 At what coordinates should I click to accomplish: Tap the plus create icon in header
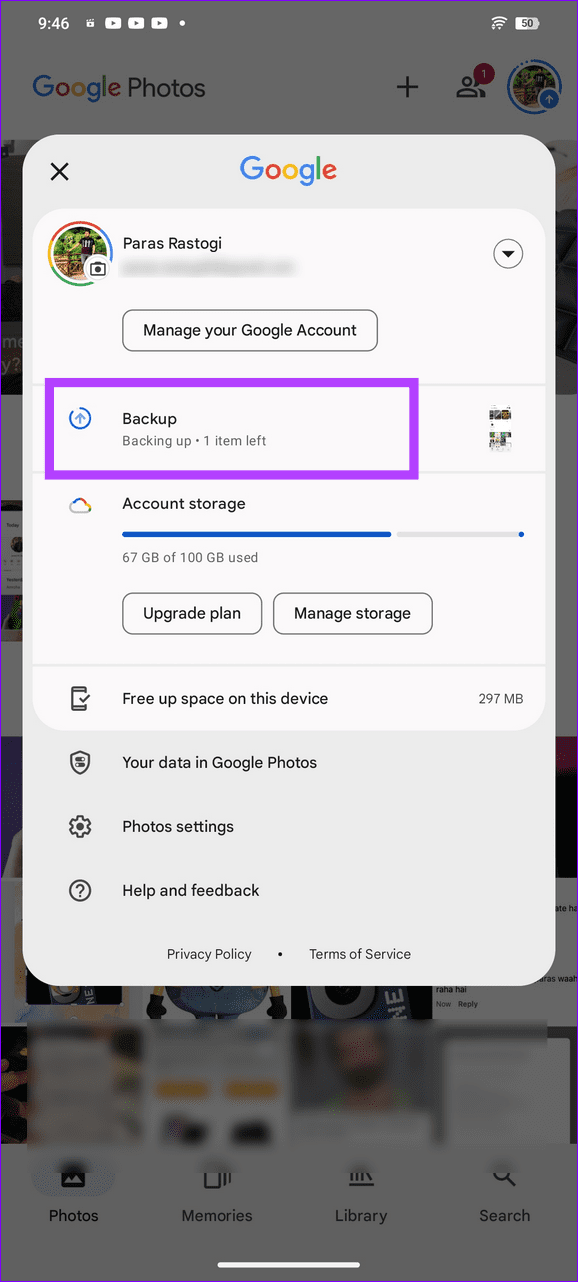pos(407,88)
